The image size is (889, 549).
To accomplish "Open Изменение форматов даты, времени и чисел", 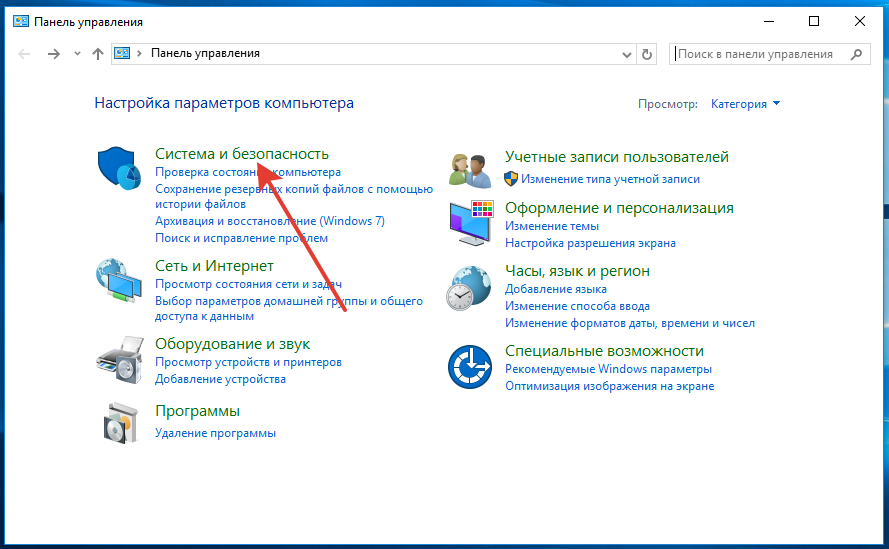I will click(x=630, y=323).
